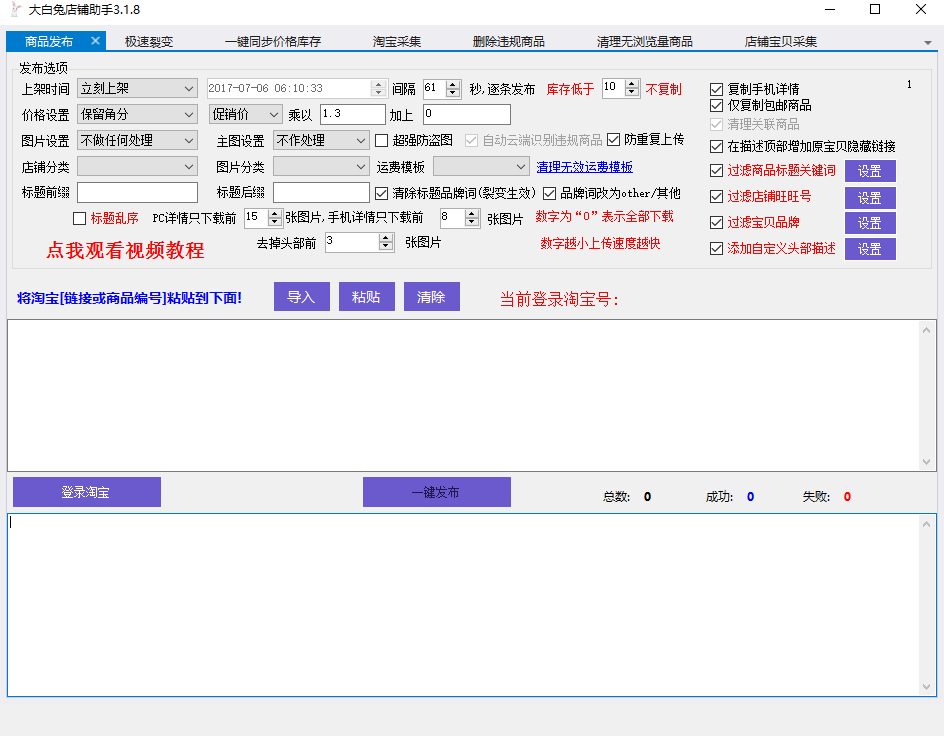This screenshot has height=736, width=944.
Task: Toggle the 超强防盗图 option
Action: pyautogui.click(x=382, y=140)
